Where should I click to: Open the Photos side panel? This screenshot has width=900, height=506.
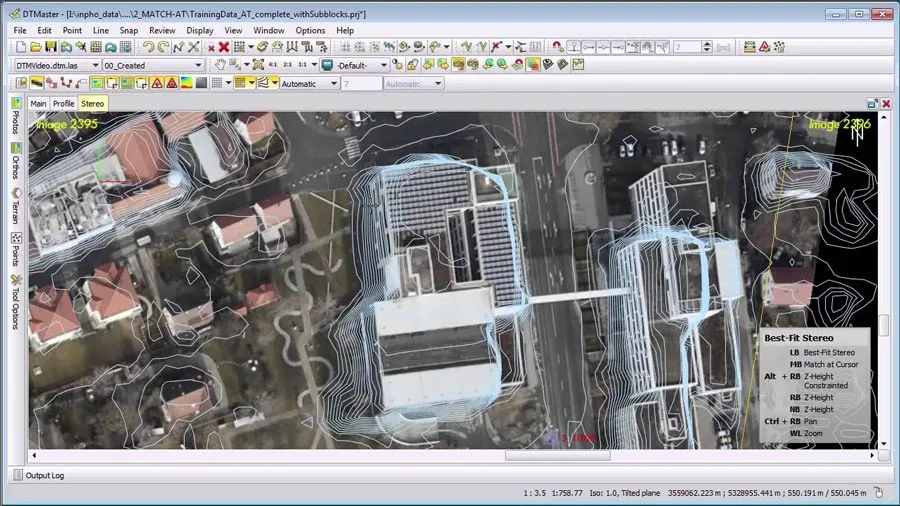pos(15,116)
